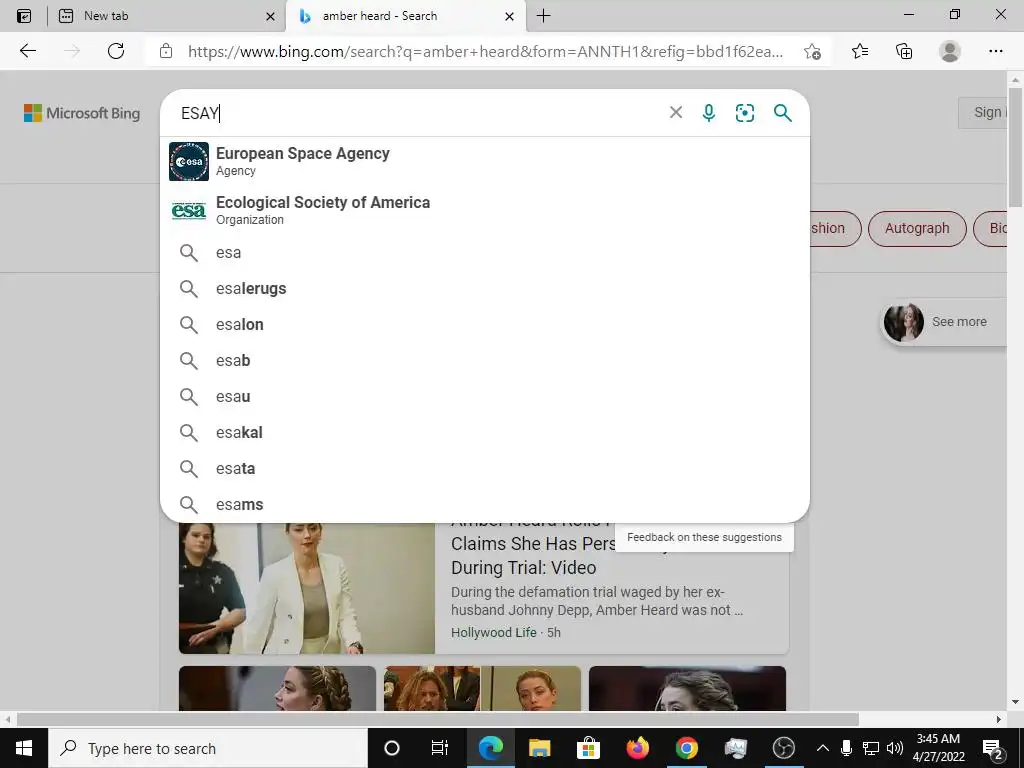Open the browser profile avatar
The image size is (1024, 768).
coord(950,51)
